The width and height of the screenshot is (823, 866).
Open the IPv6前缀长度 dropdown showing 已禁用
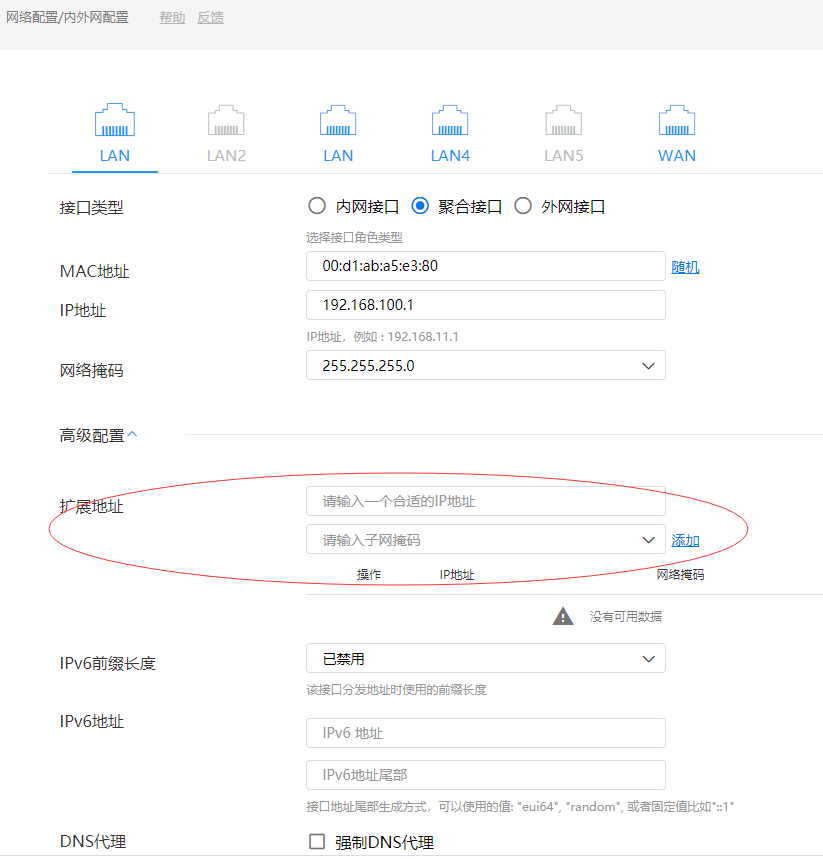coord(486,658)
